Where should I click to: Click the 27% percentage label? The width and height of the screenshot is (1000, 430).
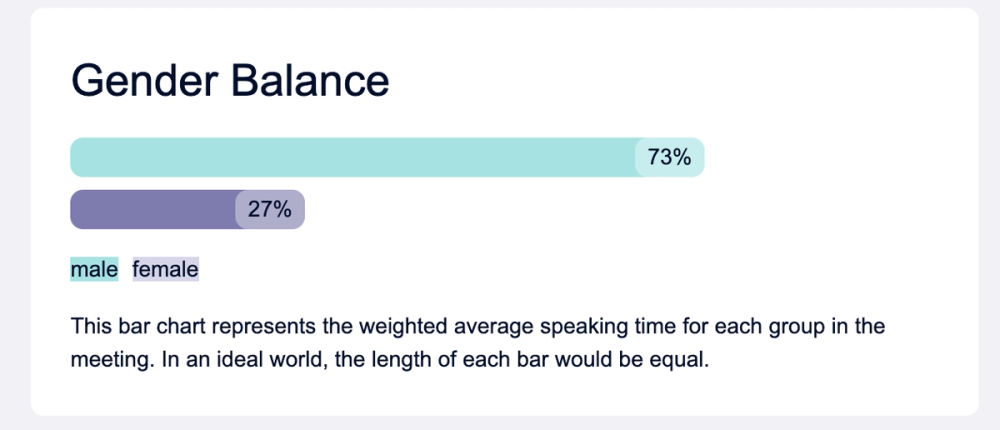click(270, 209)
